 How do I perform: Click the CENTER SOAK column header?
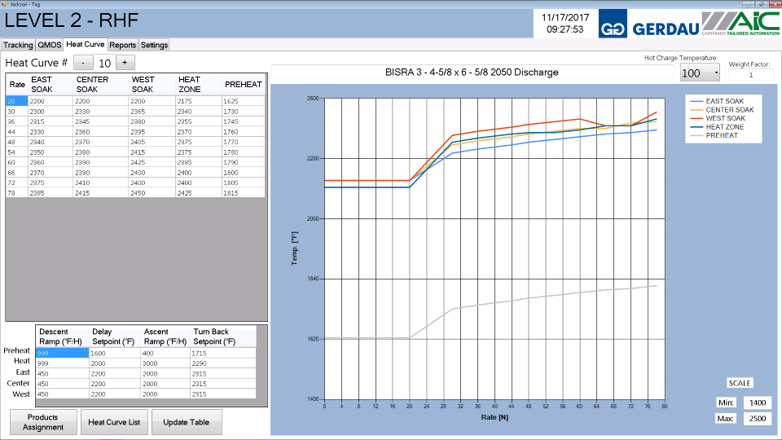pyautogui.click(x=101, y=84)
